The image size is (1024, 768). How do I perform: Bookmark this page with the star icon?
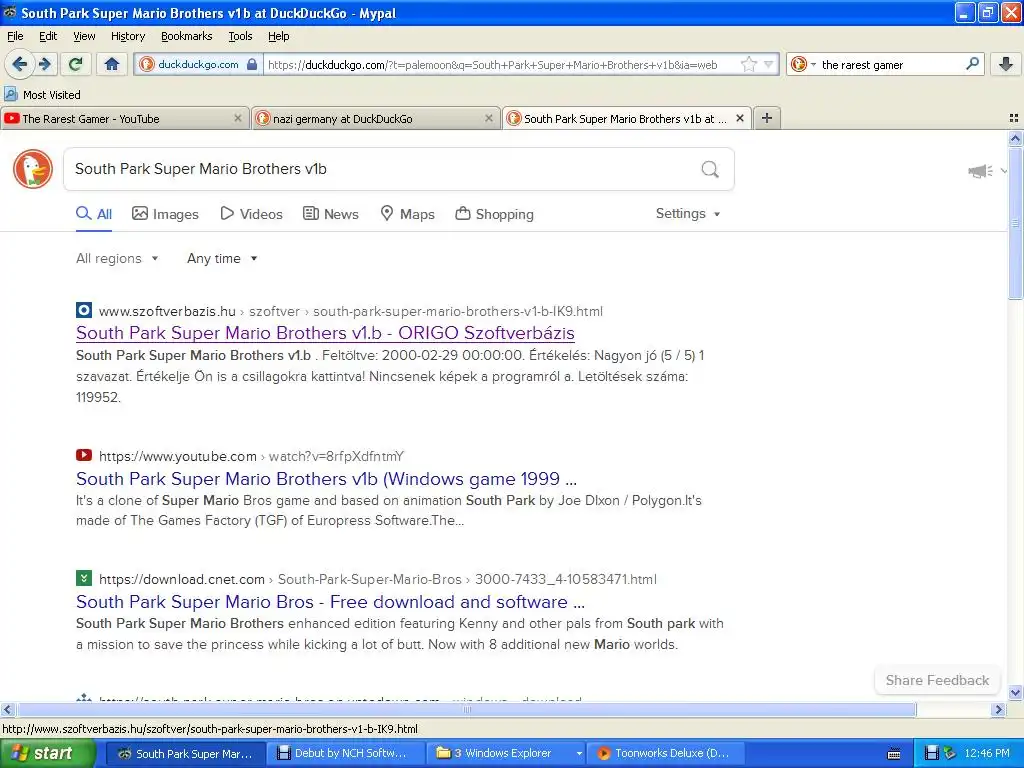(x=749, y=64)
